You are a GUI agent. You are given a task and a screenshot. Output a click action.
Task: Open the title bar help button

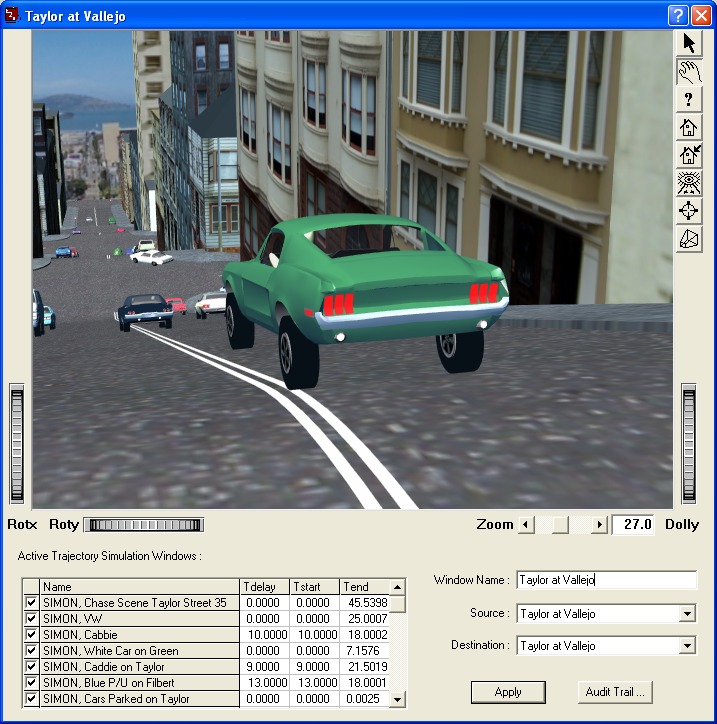(678, 15)
